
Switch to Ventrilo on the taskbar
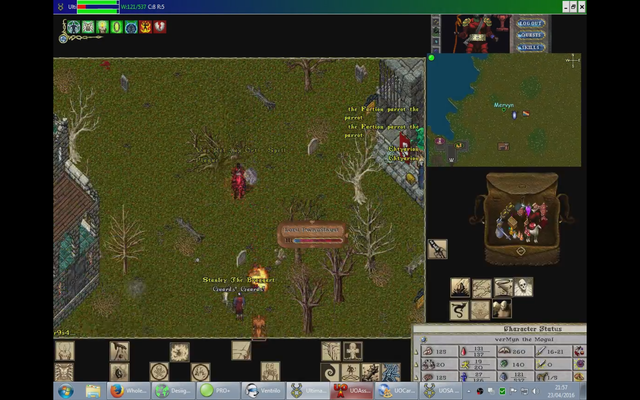click(263, 391)
